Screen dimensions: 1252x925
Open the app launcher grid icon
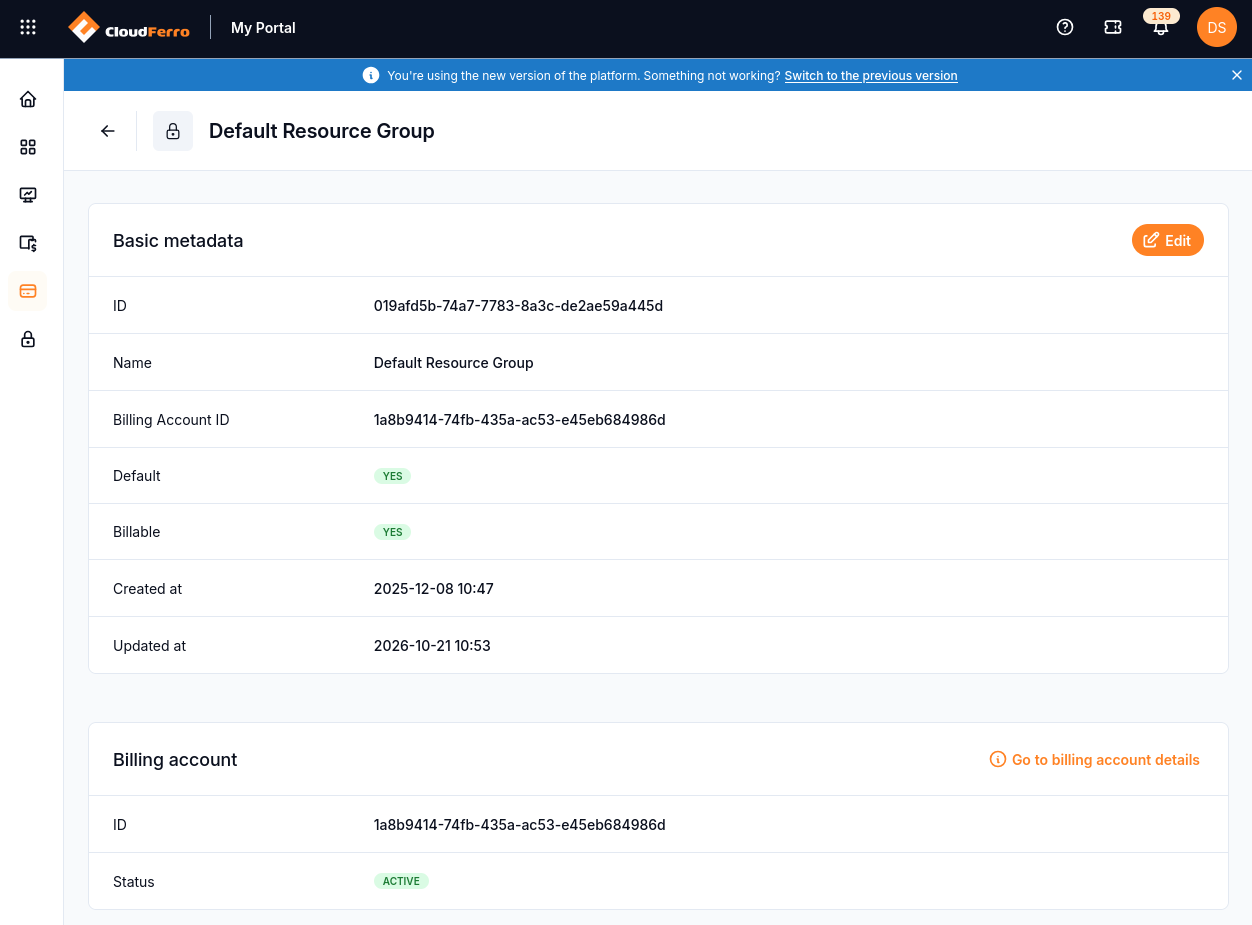(x=28, y=28)
